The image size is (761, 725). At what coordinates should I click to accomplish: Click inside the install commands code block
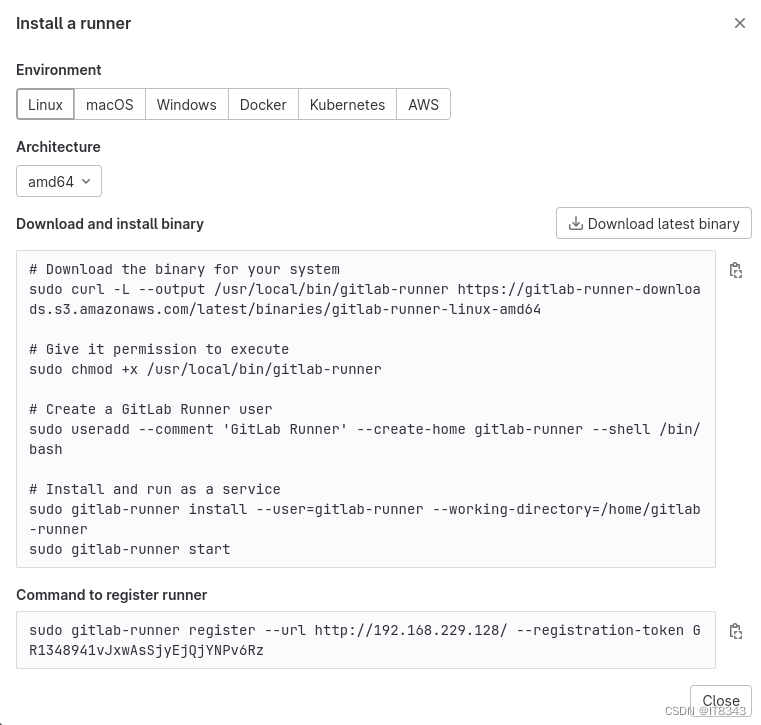pos(366,409)
